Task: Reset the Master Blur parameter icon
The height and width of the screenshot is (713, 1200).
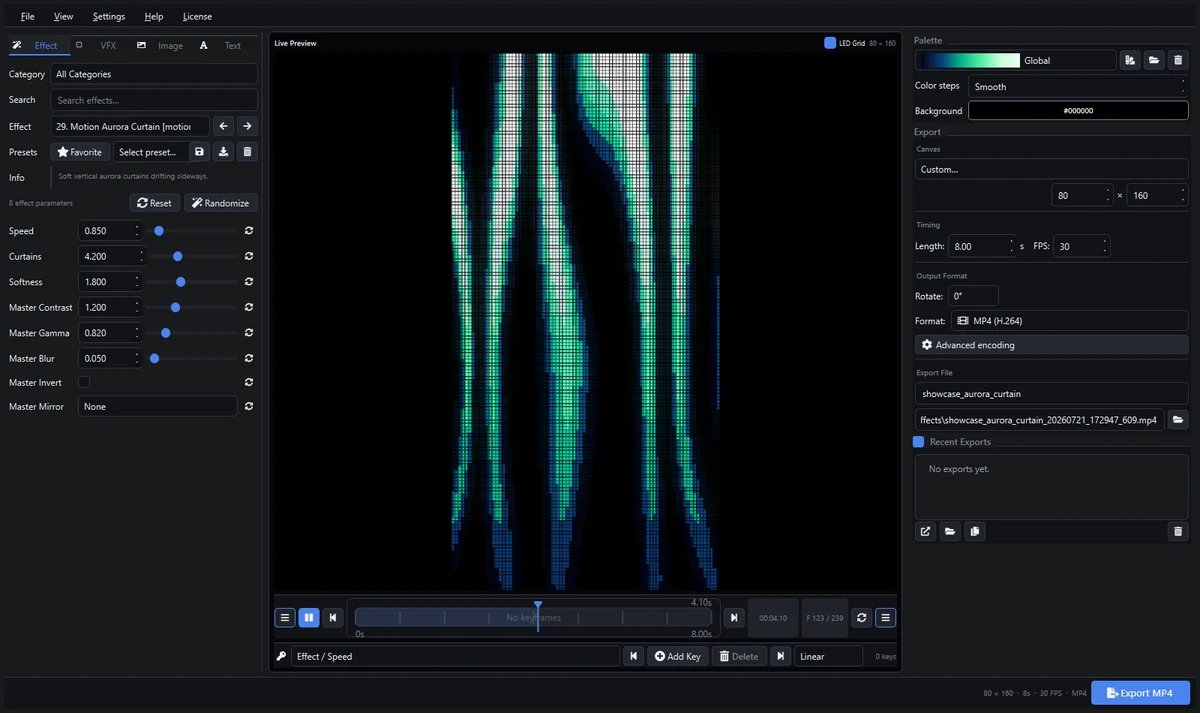Action: (248, 358)
